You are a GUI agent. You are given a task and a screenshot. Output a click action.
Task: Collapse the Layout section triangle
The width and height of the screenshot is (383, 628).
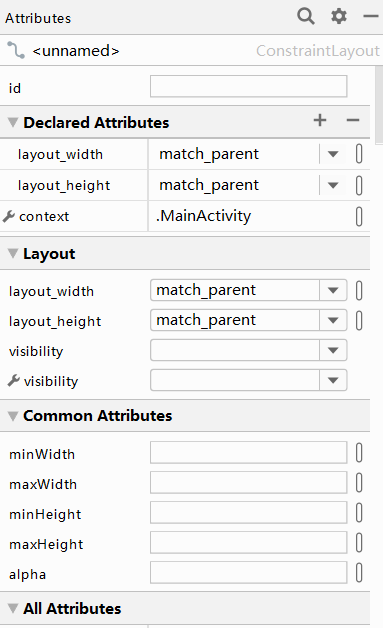click(13, 254)
